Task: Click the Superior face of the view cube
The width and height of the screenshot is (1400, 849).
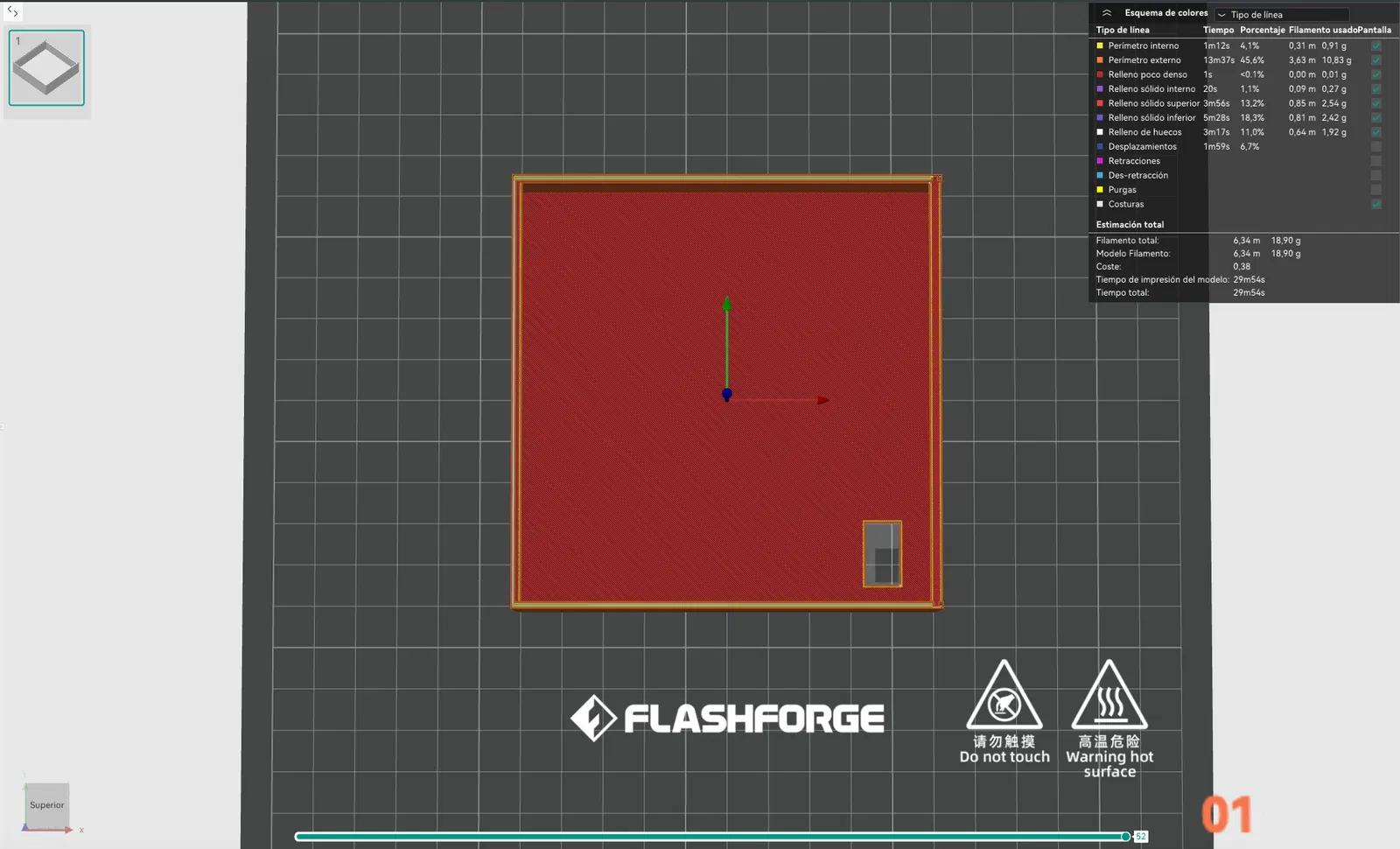Action: coord(47,804)
